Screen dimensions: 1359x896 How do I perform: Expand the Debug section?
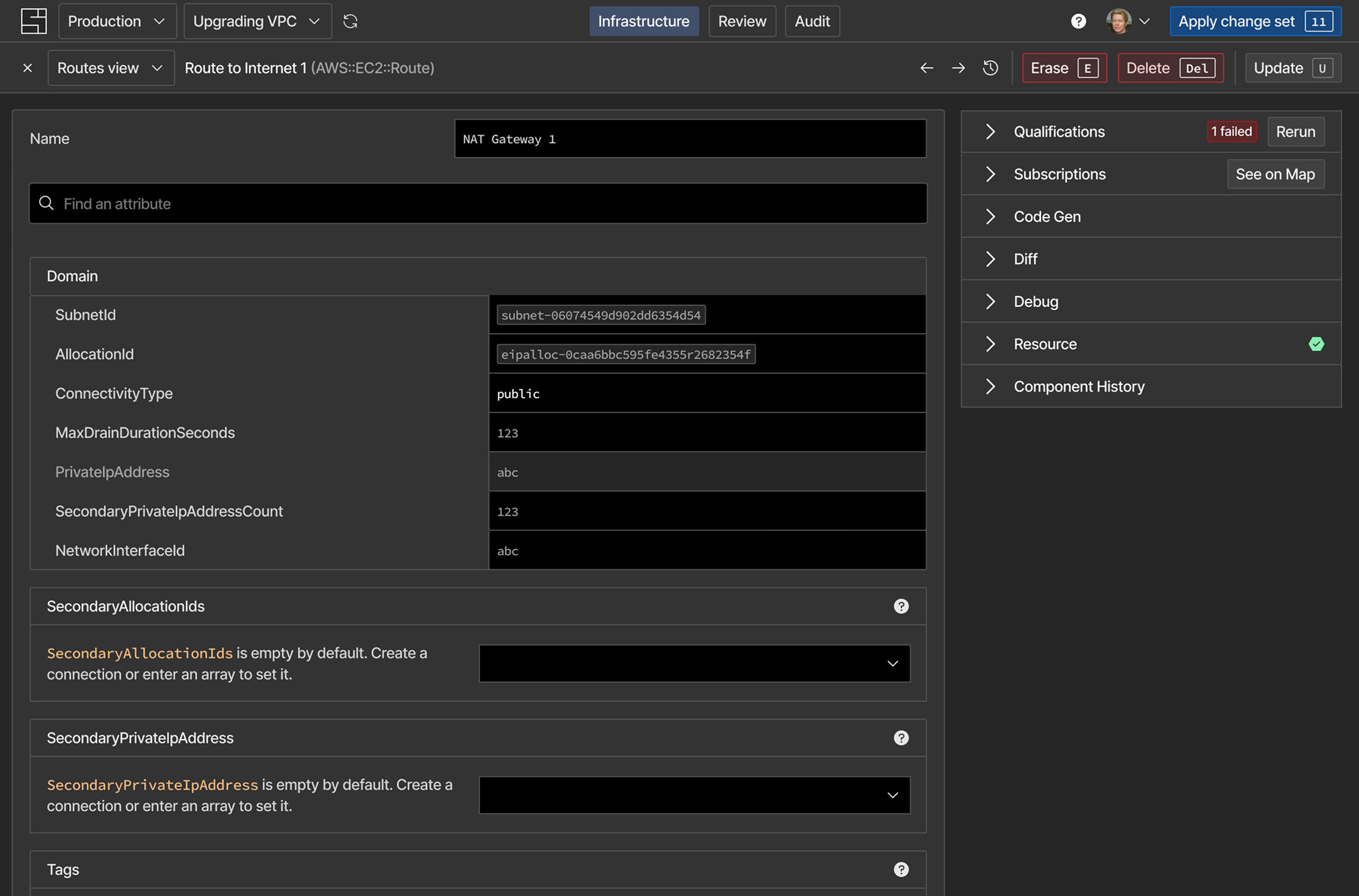click(x=990, y=301)
